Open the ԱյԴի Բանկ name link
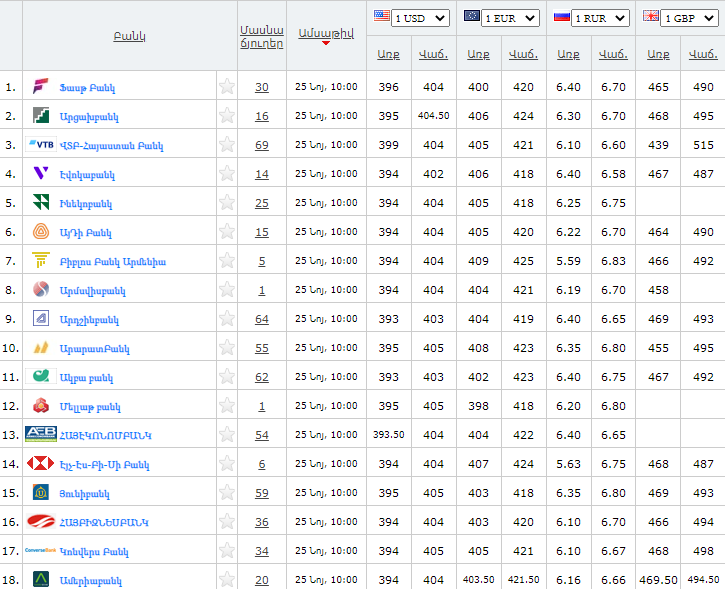This screenshot has width=725, height=589. point(86,233)
